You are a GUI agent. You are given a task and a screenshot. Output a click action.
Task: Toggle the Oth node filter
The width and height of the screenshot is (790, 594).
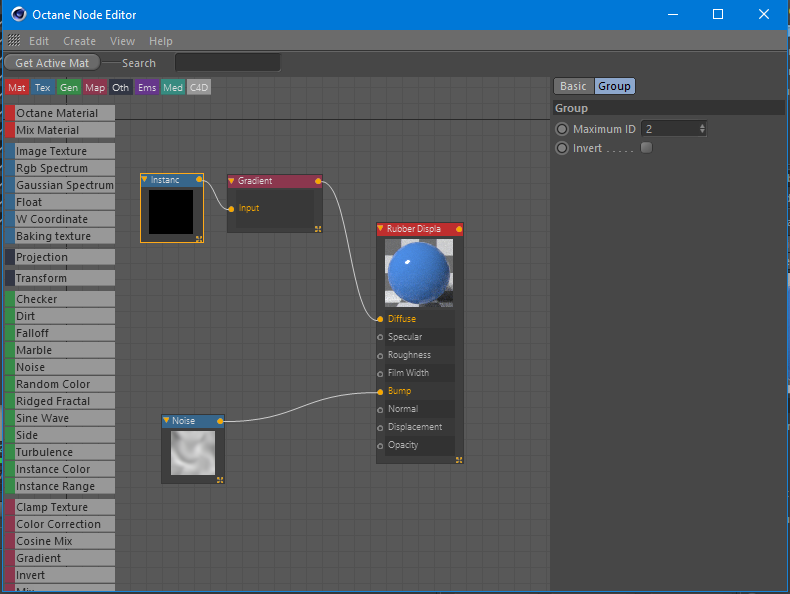[120, 88]
